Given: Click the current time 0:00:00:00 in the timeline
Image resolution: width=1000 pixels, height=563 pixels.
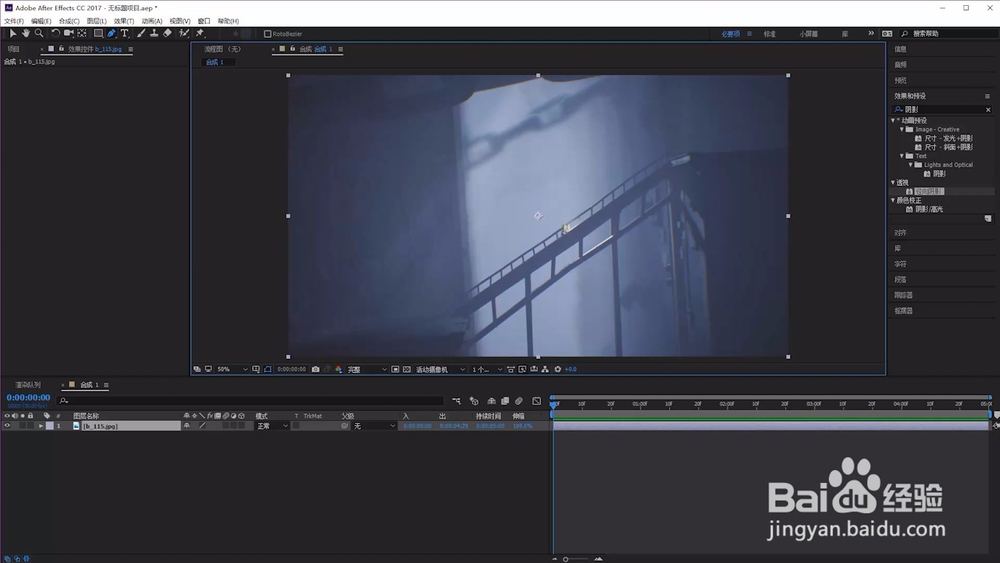Looking at the screenshot, I should (28, 397).
